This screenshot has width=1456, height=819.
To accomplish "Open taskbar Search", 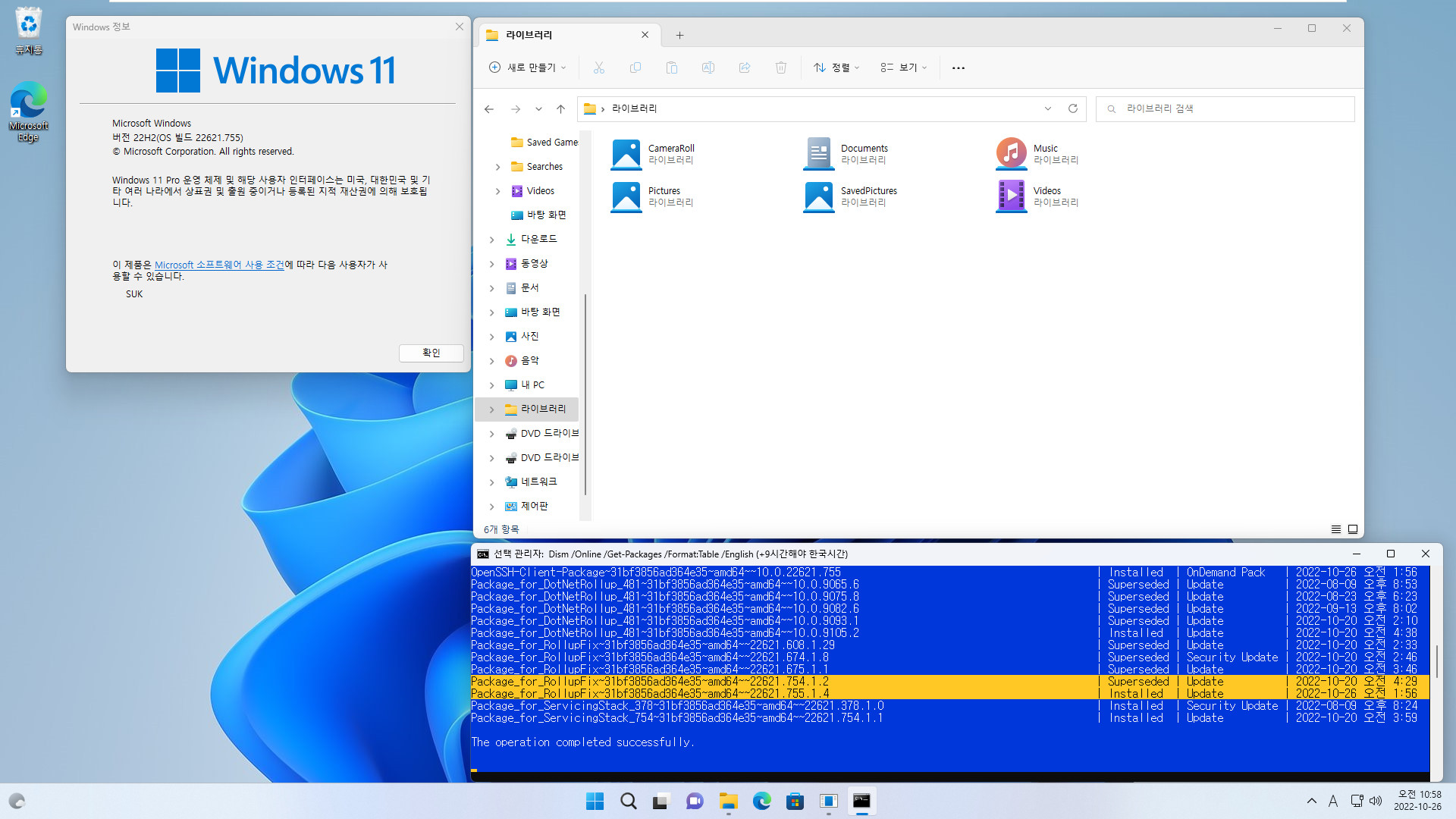I will coord(629,801).
